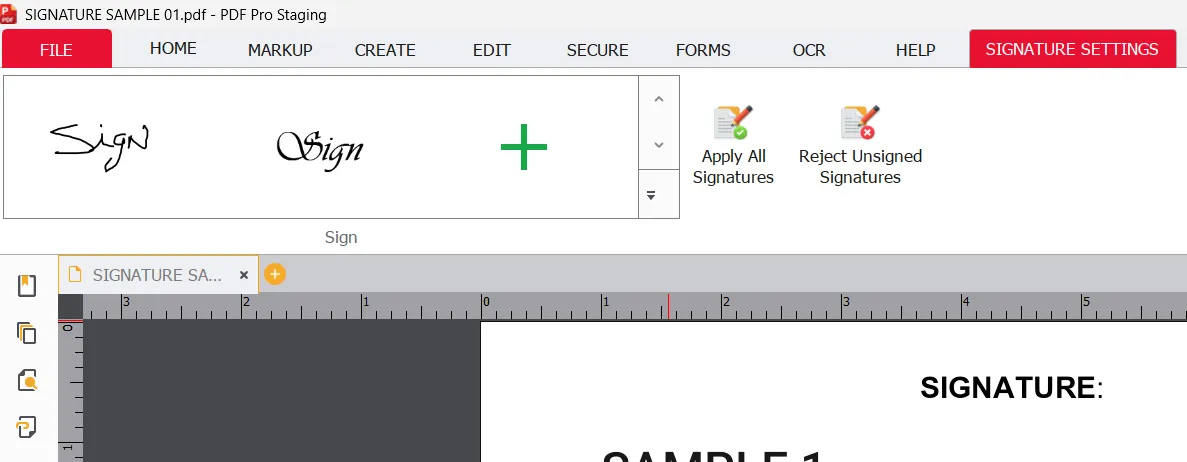Go to the CREATE tab
1187x462 pixels.
pos(385,50)
